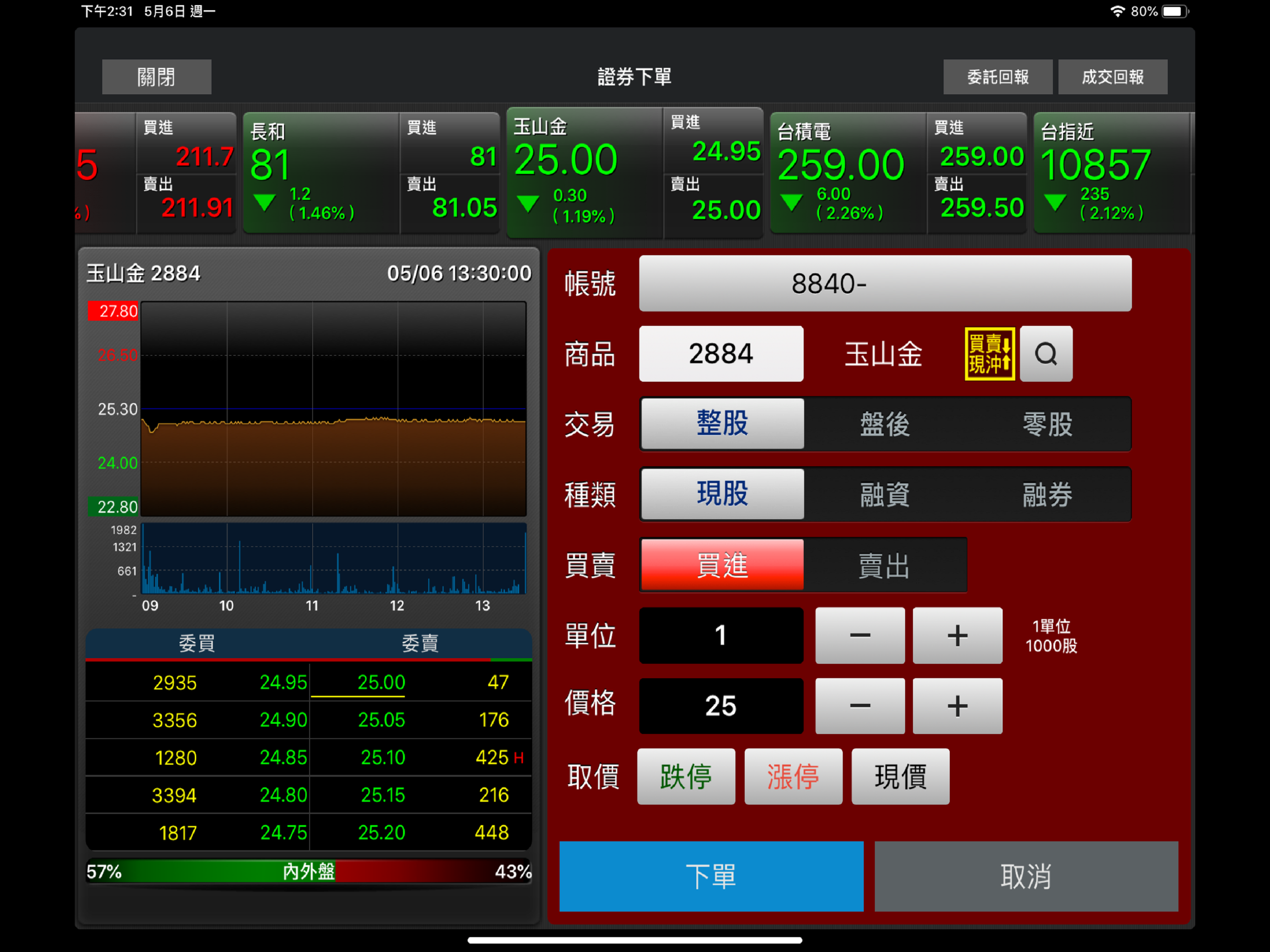This screenshot has height=952, width=1270.
Task: Tap the 單位 quantity field
Action: [721, 635]
